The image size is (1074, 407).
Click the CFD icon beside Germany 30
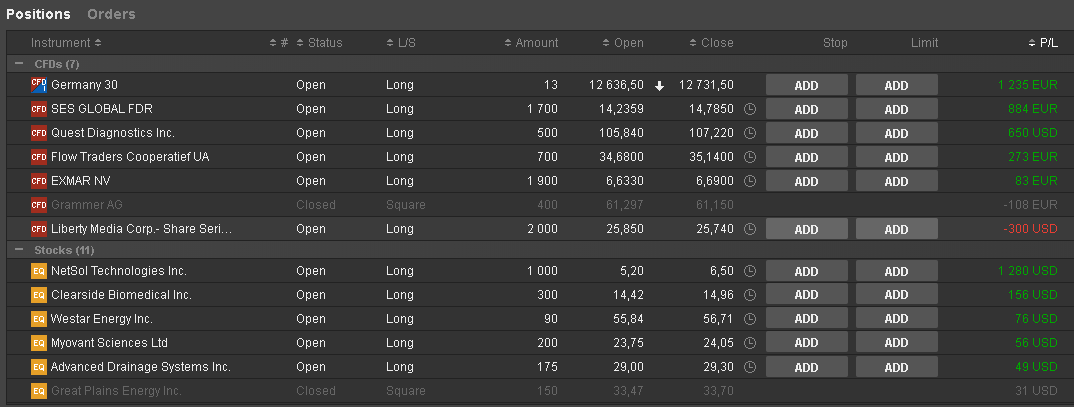39,85
